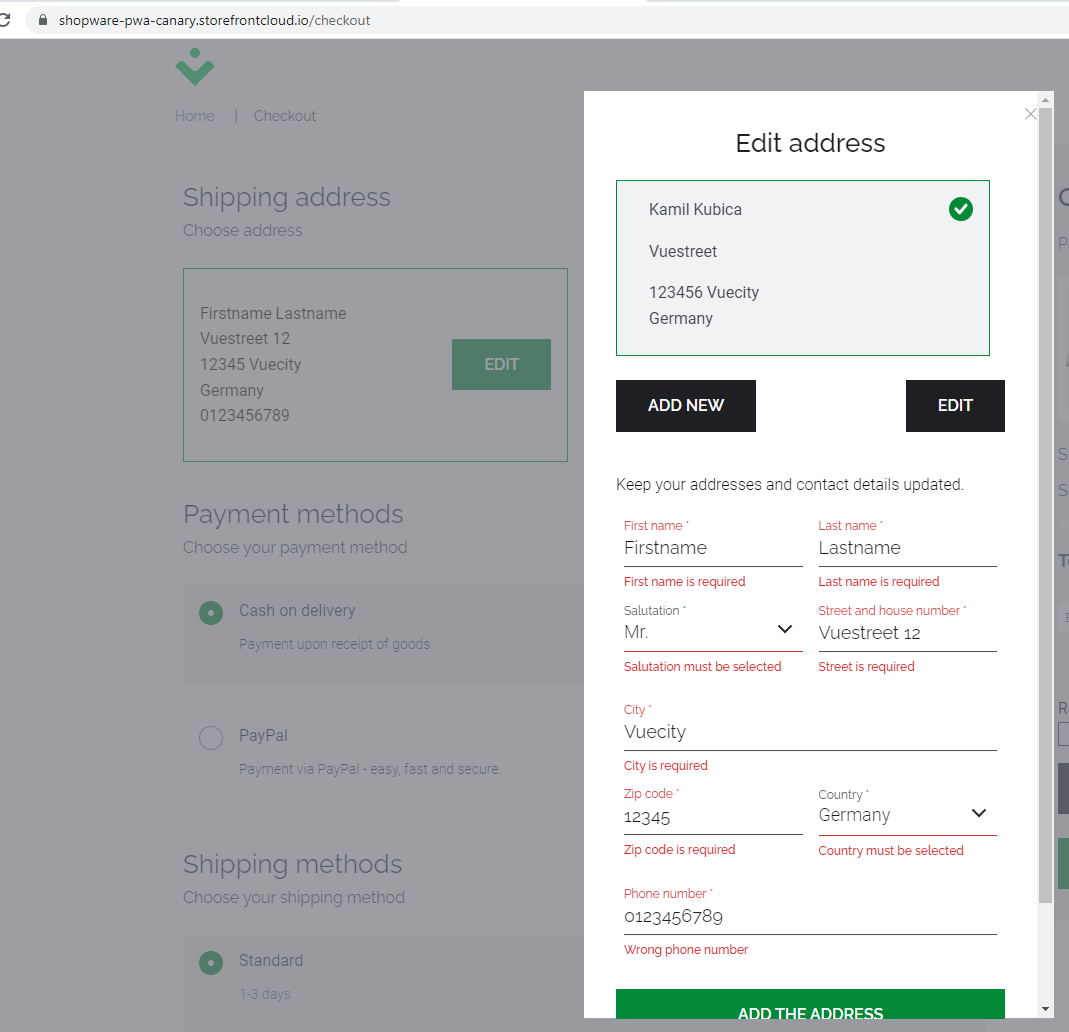Focus the Phone number field showing 0123456789

[x=810, y=917]
